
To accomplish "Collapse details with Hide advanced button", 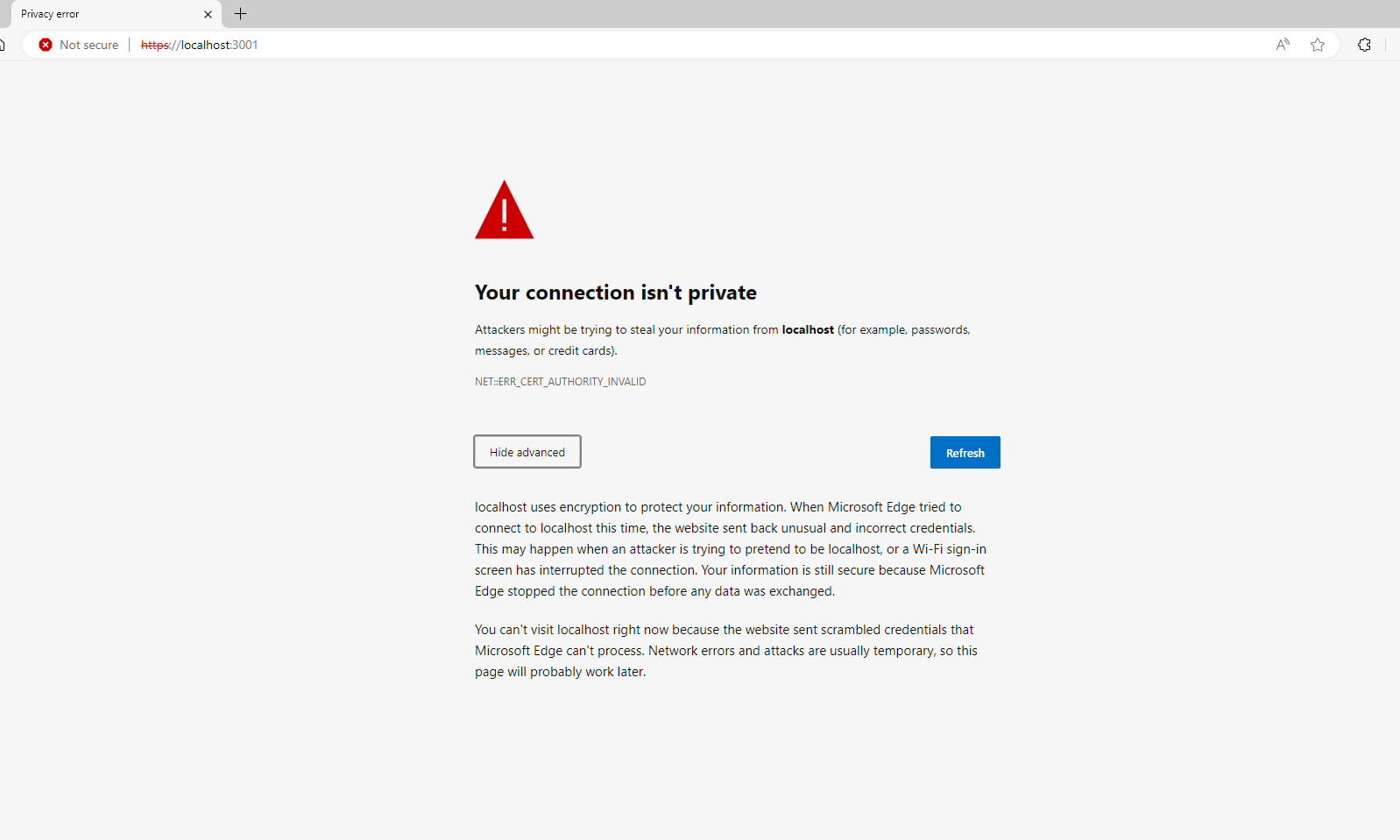I will point(527,452).
